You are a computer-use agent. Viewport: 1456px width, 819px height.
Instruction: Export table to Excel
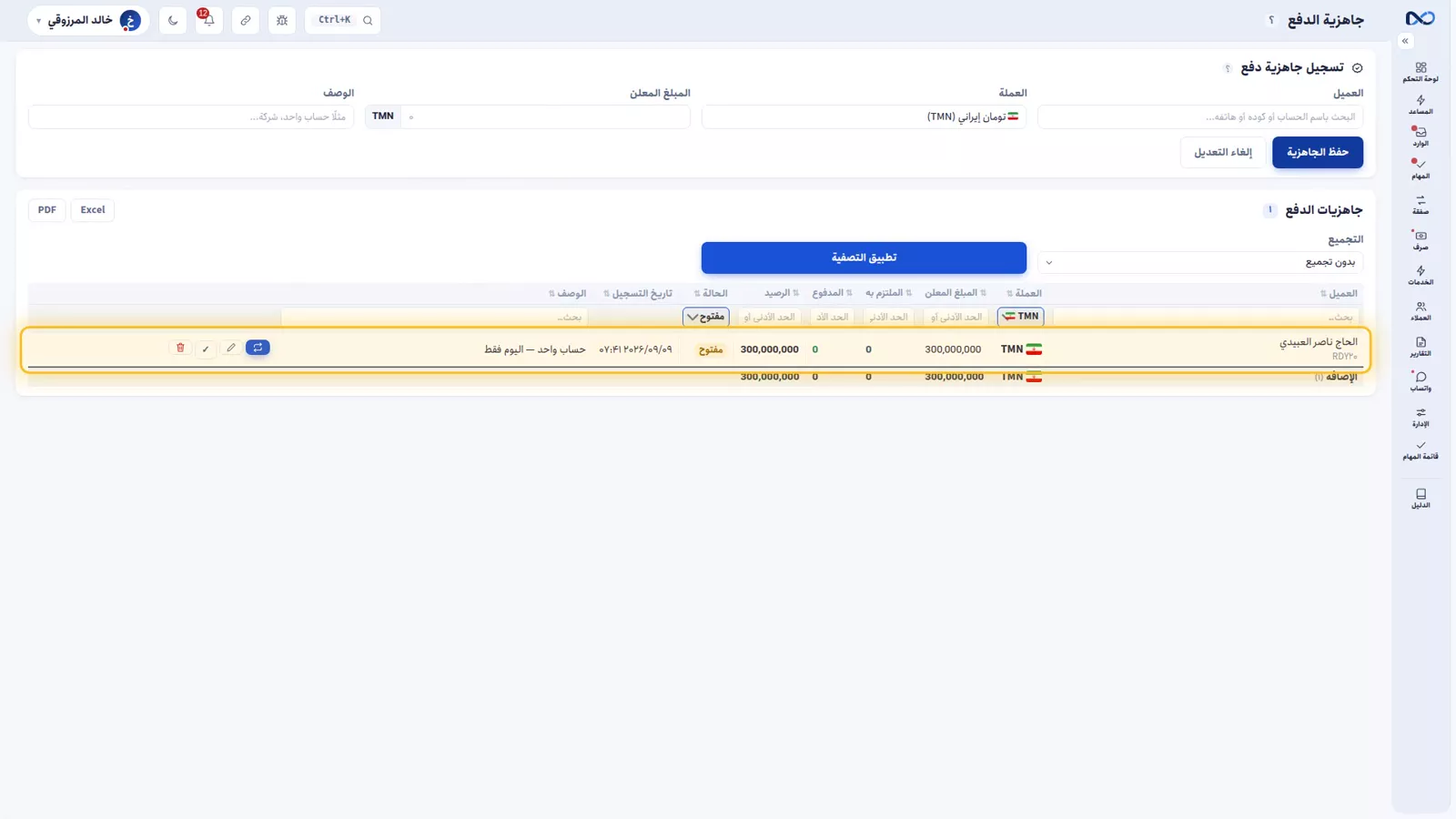pos(93,210)
